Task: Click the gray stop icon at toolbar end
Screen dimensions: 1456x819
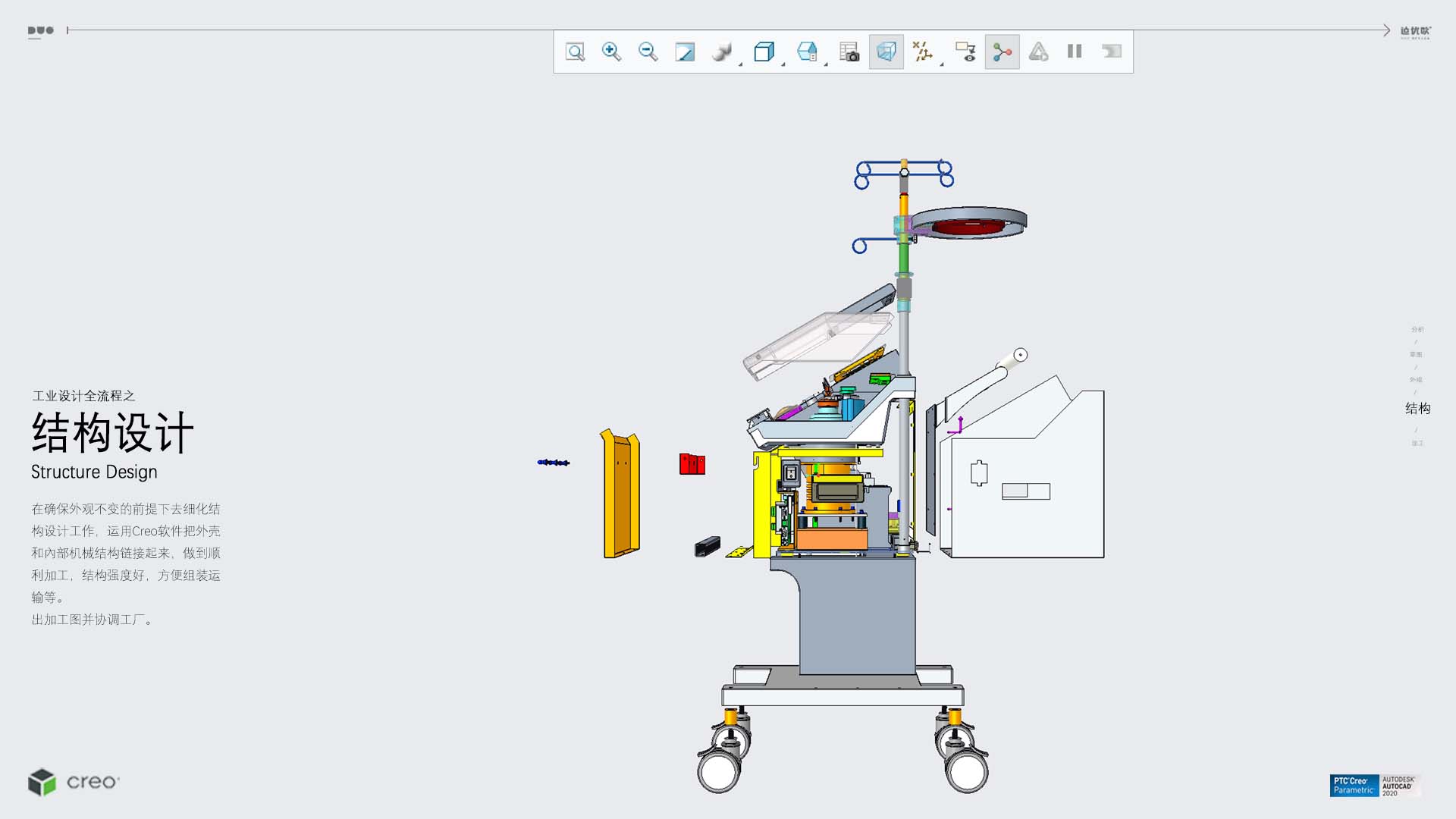Action: 1111,52
